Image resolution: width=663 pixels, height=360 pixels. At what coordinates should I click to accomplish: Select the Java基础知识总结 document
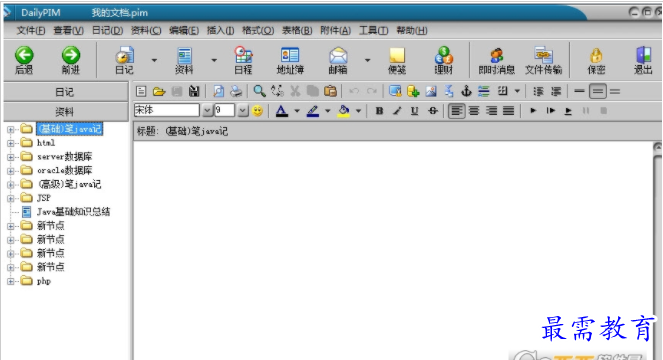point(73,212)
